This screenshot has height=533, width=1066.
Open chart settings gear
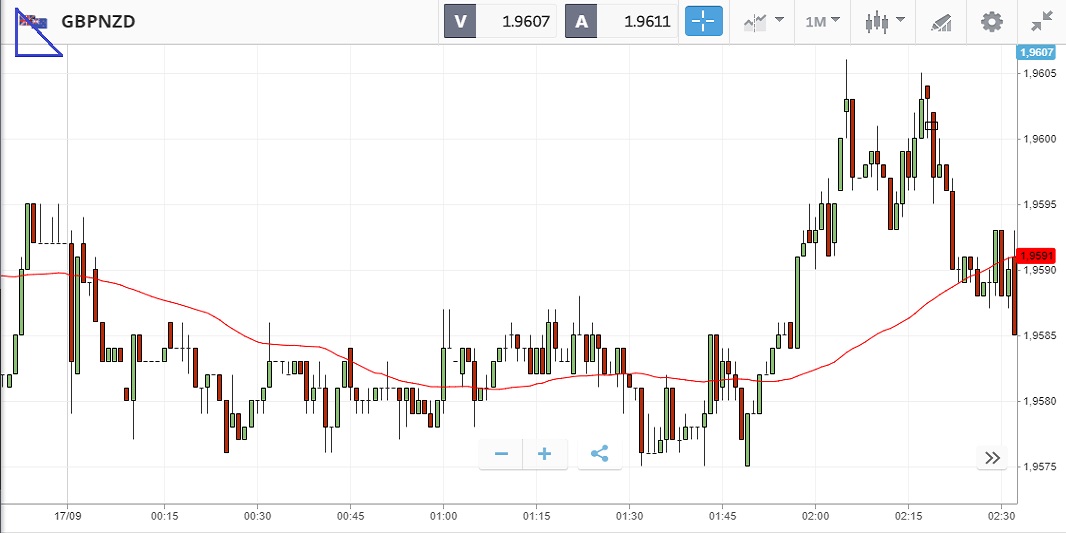[x=991, y=21]
